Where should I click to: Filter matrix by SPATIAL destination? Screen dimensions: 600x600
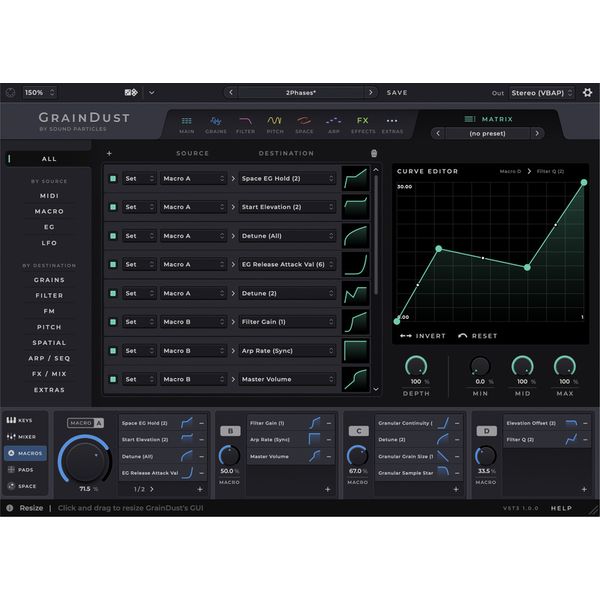point(49,343)
